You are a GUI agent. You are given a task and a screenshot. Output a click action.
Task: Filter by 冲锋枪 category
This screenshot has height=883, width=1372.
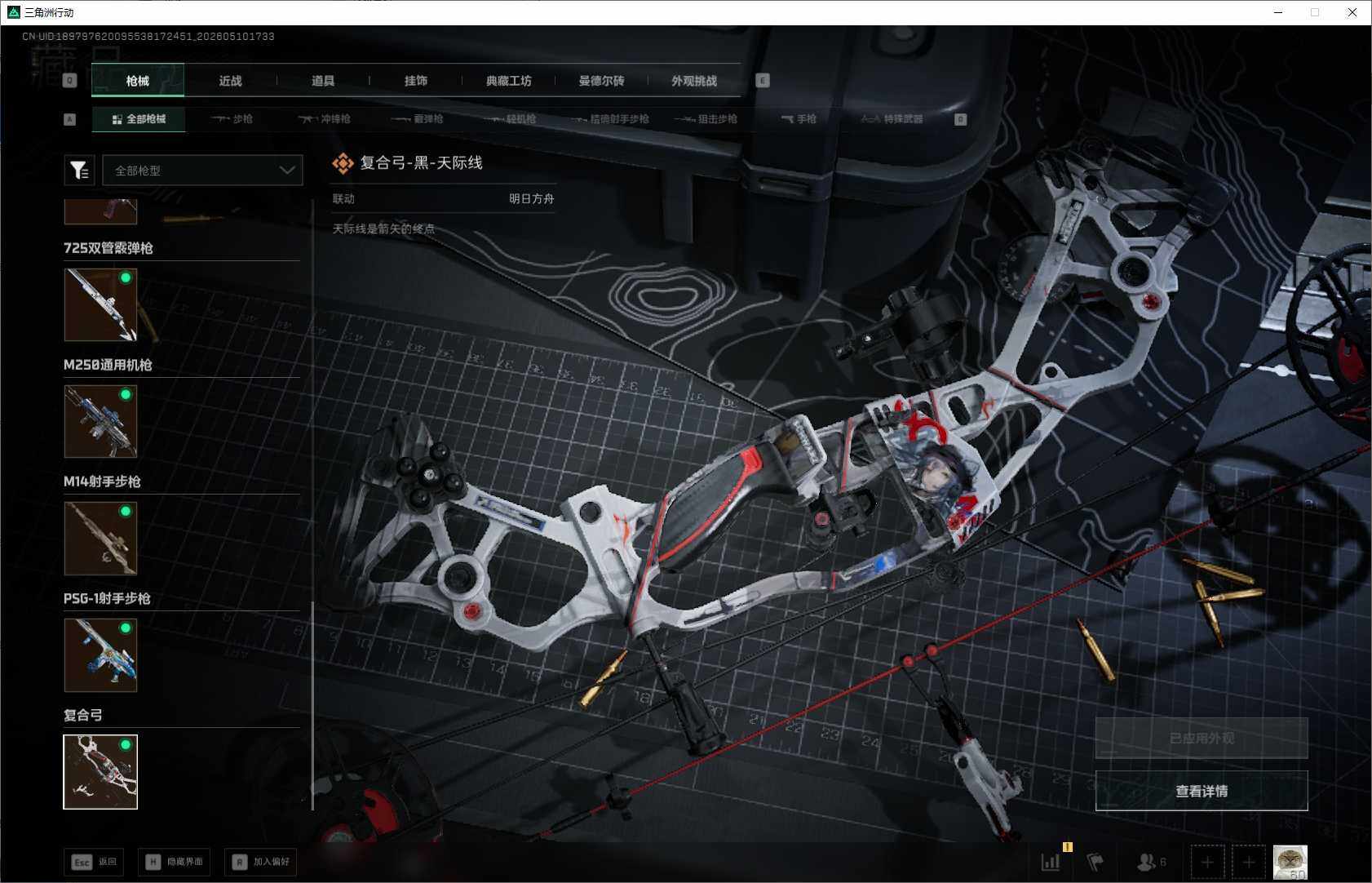pyautogui.click(x=324, y=119)
